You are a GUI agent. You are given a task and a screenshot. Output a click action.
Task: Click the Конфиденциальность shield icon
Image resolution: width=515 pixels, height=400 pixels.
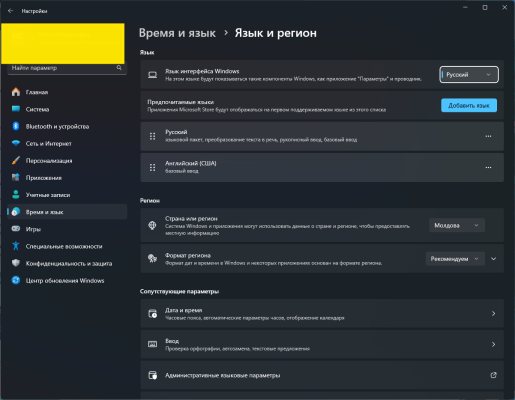click(16, 263)
